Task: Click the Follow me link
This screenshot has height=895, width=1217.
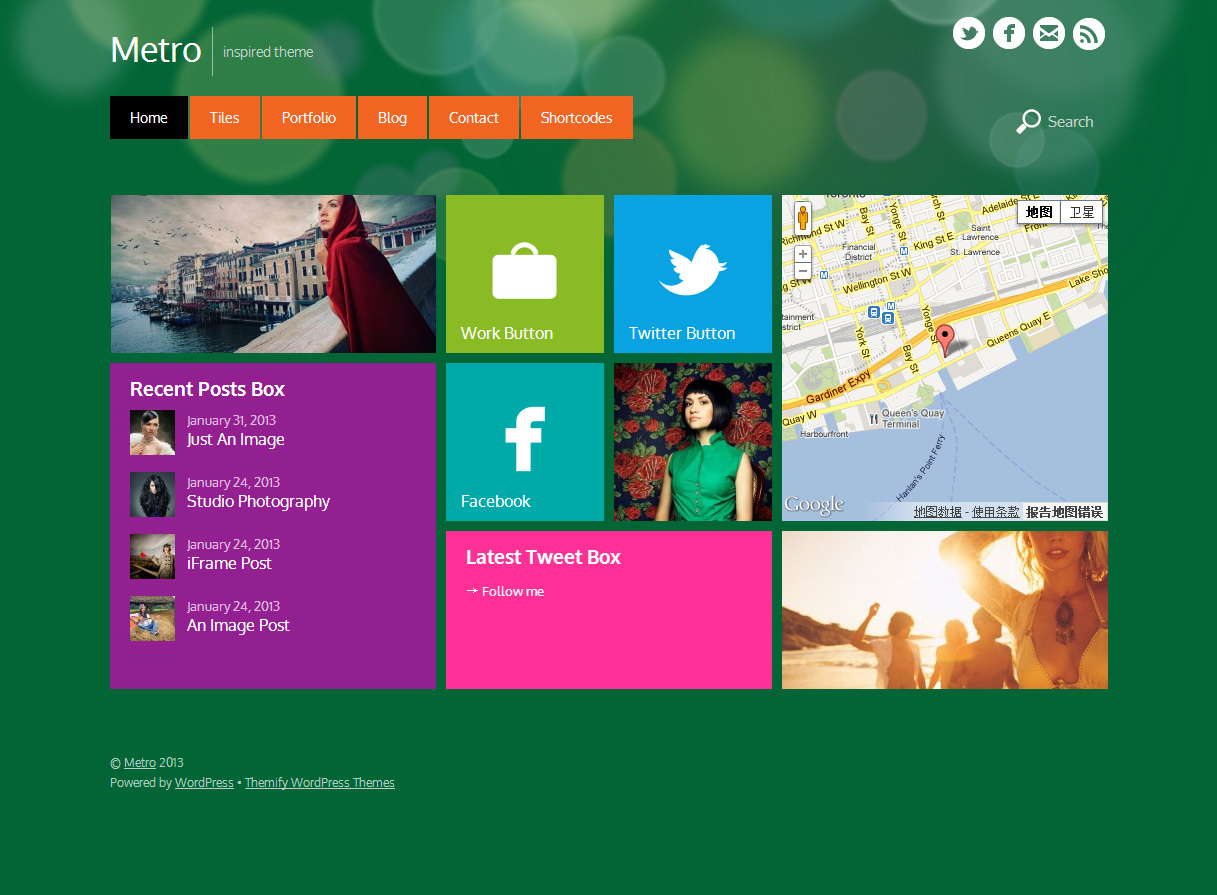Action: [x=513, y=592]
